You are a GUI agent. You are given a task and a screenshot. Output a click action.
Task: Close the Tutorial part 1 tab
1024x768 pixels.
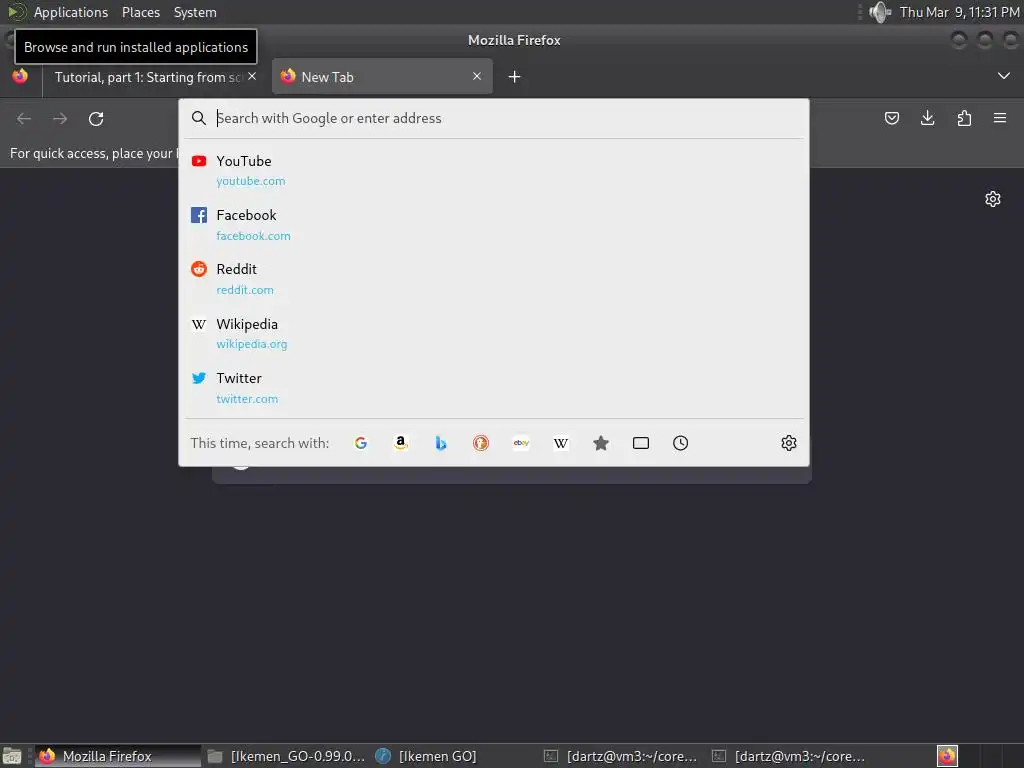coord(252,76)
